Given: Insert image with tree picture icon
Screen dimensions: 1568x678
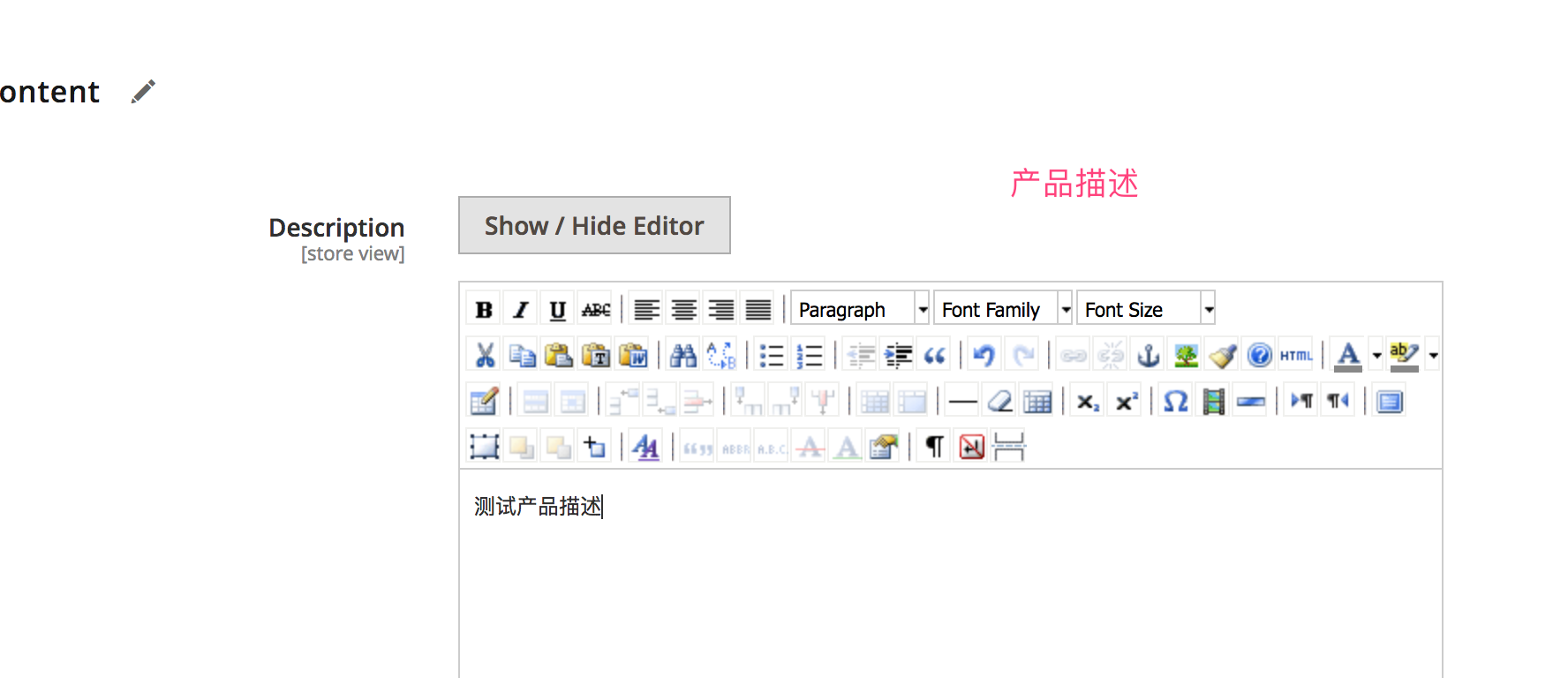Looking at the screenshot, I should tap(1186, 355).
